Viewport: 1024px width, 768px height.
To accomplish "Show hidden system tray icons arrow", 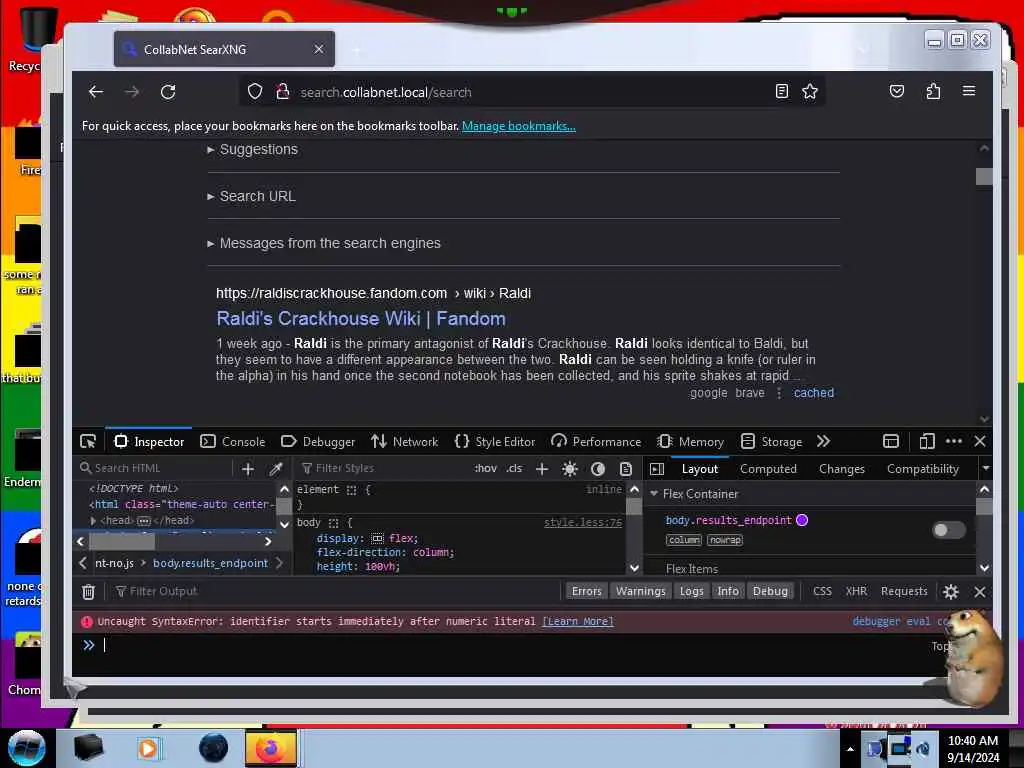I will click(850, 749).
